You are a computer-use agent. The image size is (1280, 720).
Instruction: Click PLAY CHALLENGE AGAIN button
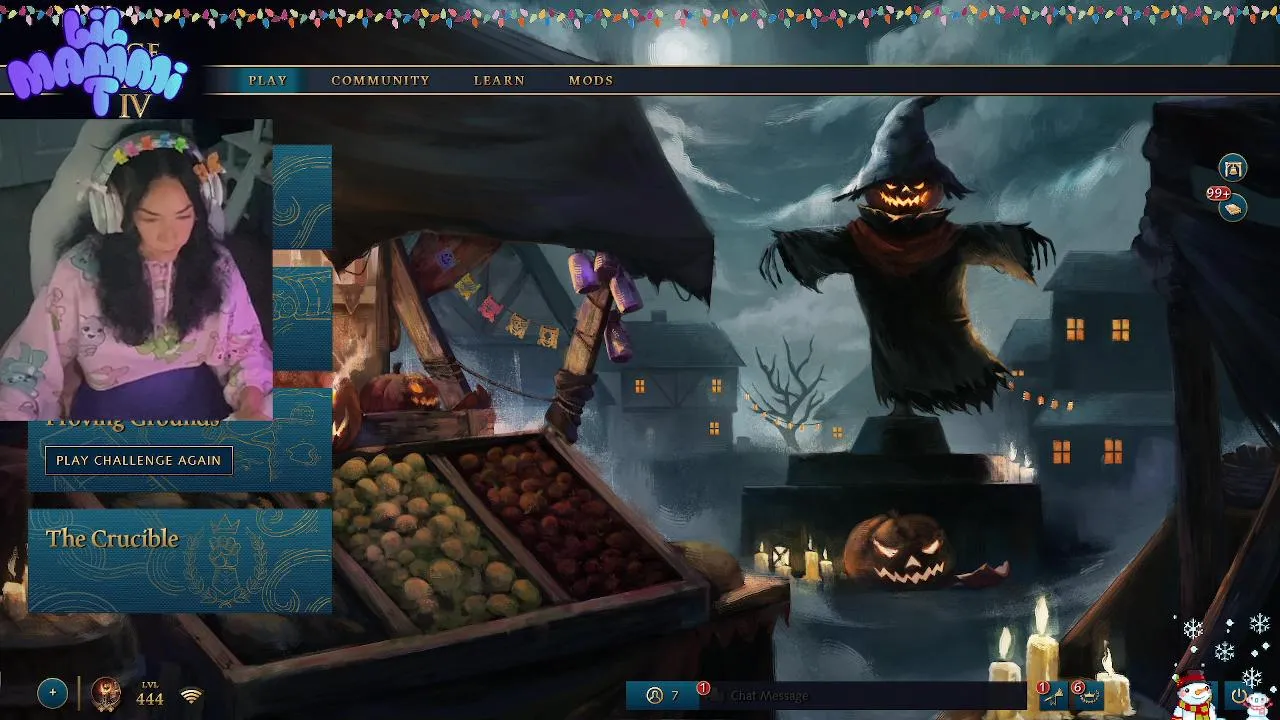(x=139, y=460)
